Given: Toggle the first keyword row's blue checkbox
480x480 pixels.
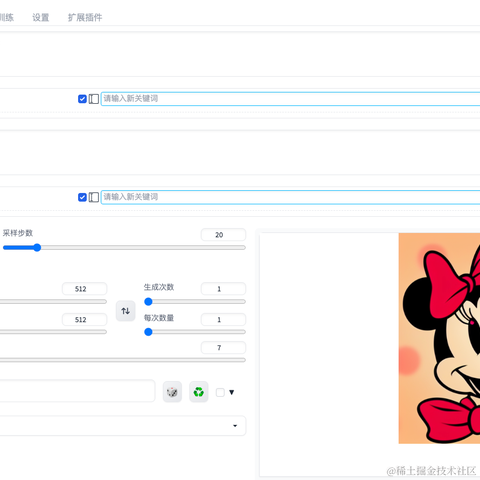Looking at the screenshot, I should tap(82, 99).
